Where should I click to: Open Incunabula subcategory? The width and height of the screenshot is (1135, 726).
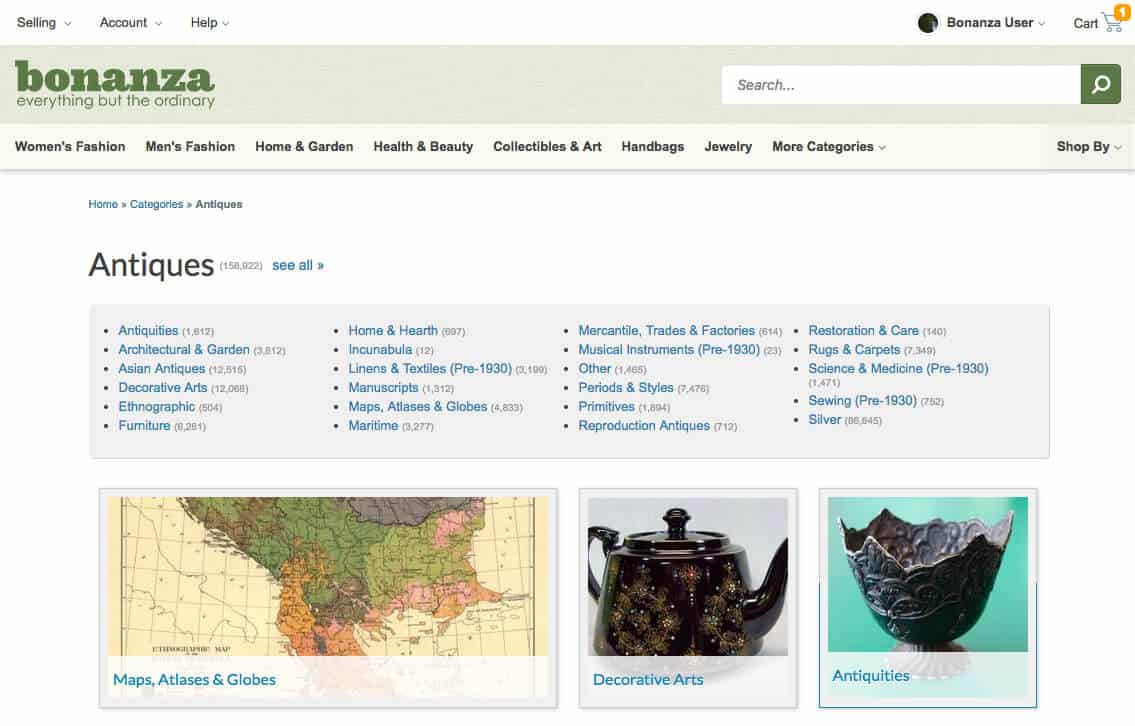(x=380, y=349)
